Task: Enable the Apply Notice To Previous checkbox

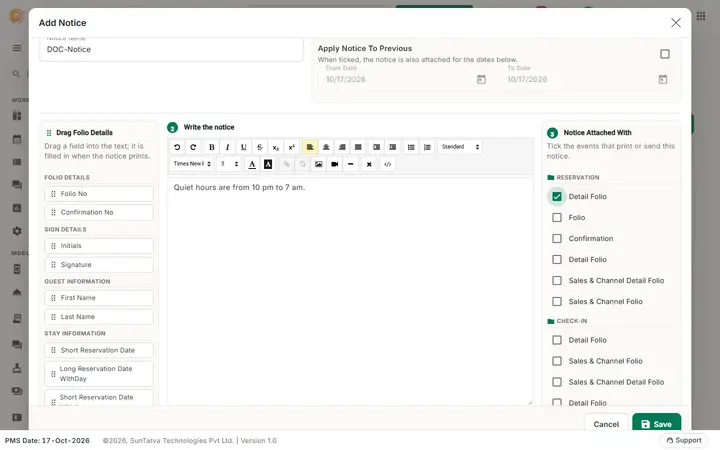Action: [664, 54]
